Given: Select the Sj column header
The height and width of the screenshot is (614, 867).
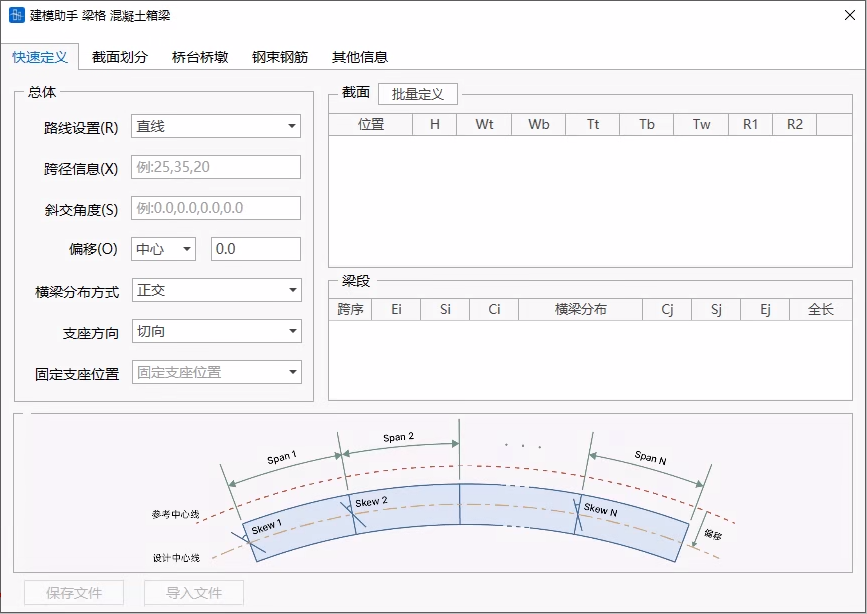Looking at the screenshot, I should click(716, 309).
